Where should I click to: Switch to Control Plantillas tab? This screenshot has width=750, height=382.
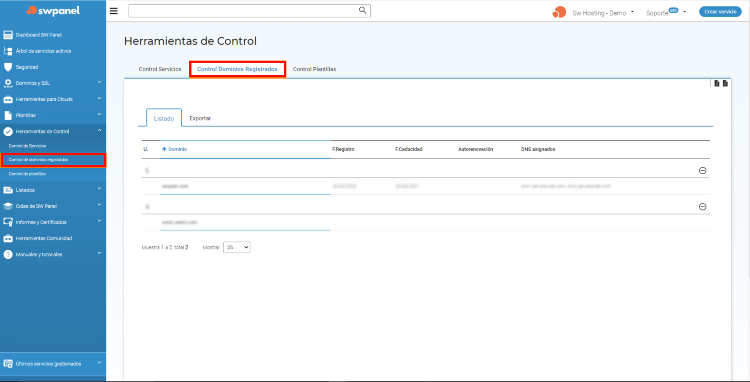point(314,69)
